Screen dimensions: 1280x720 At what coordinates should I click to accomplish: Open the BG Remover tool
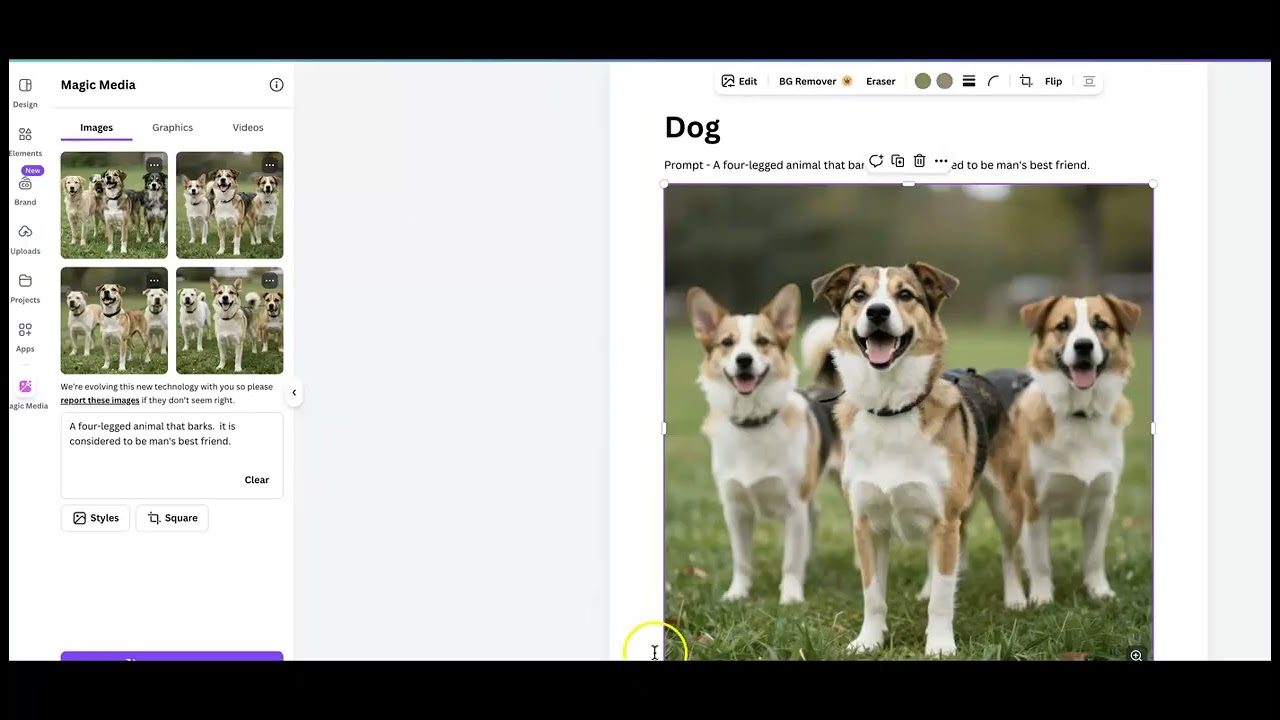[815, 81]
